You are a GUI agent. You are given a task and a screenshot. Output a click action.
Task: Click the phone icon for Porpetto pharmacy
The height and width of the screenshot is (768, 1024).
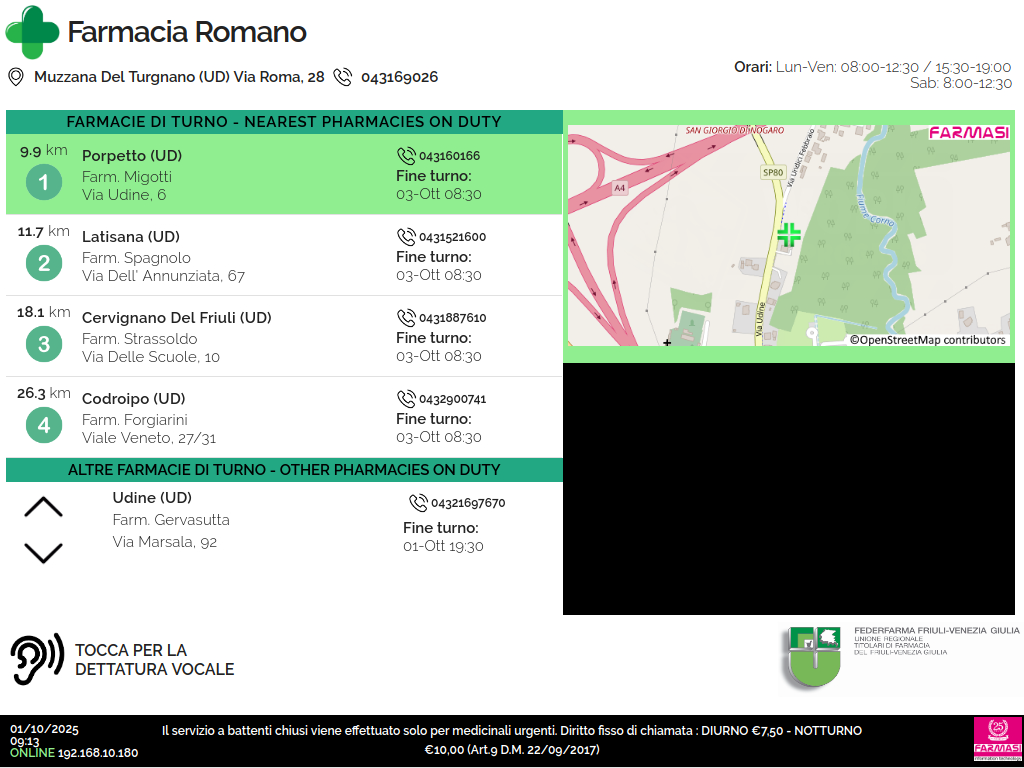(x=406, y=156)
